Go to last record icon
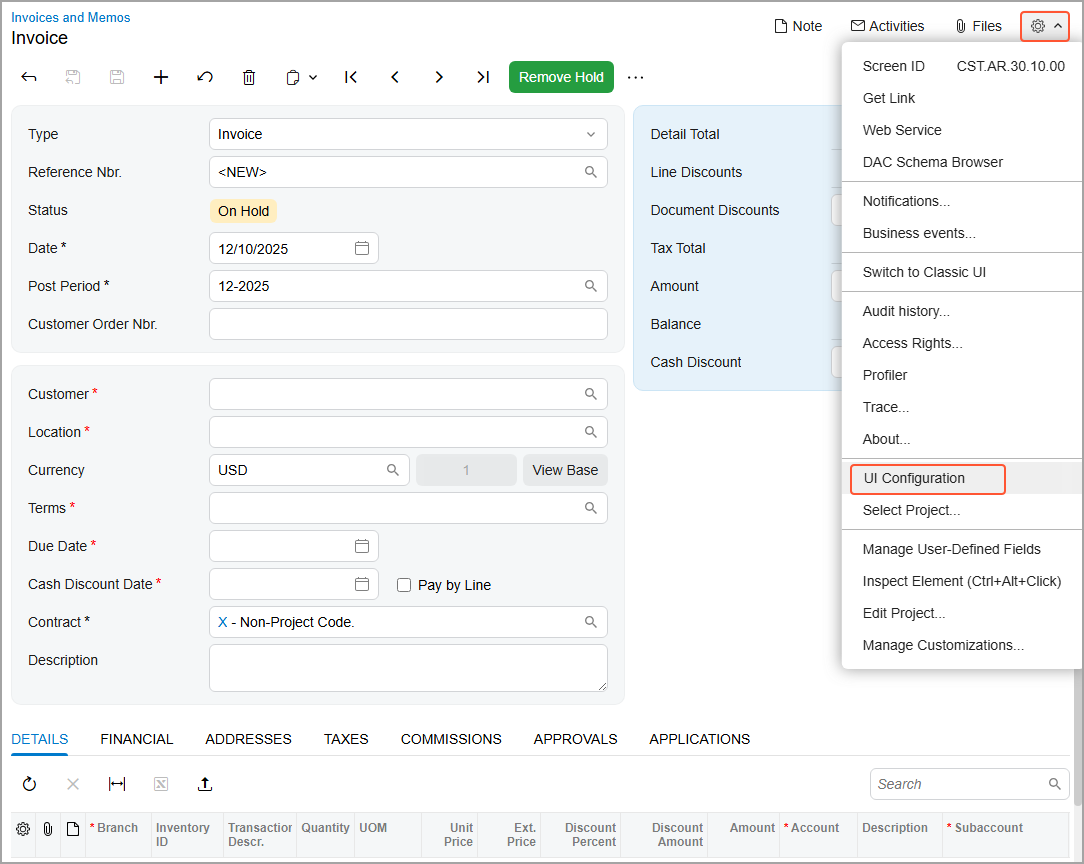 pyautogui.click(x=483, y=77)
